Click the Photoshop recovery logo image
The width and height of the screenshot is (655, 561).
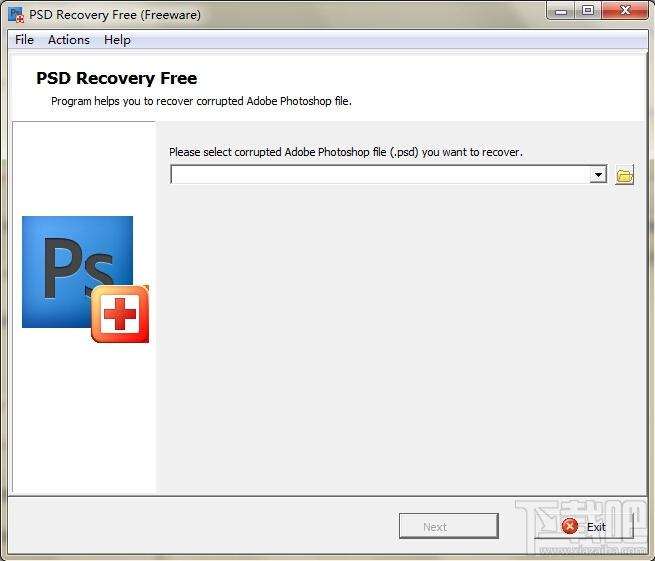click(86, 279)
